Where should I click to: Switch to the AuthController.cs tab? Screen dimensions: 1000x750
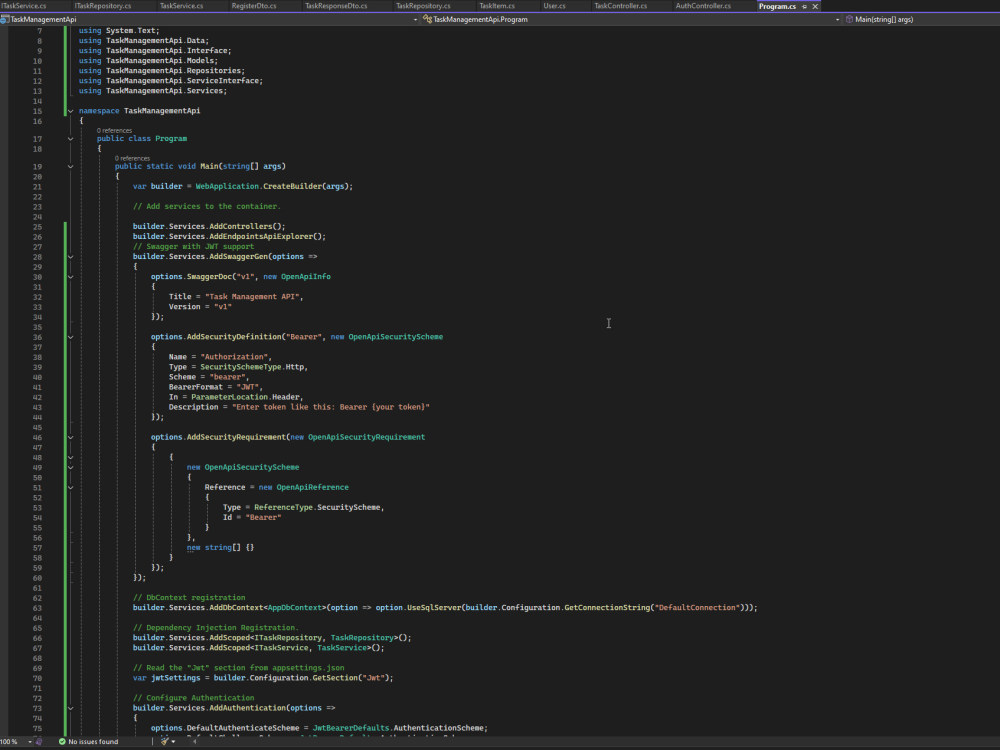click(x=703, y=6)
